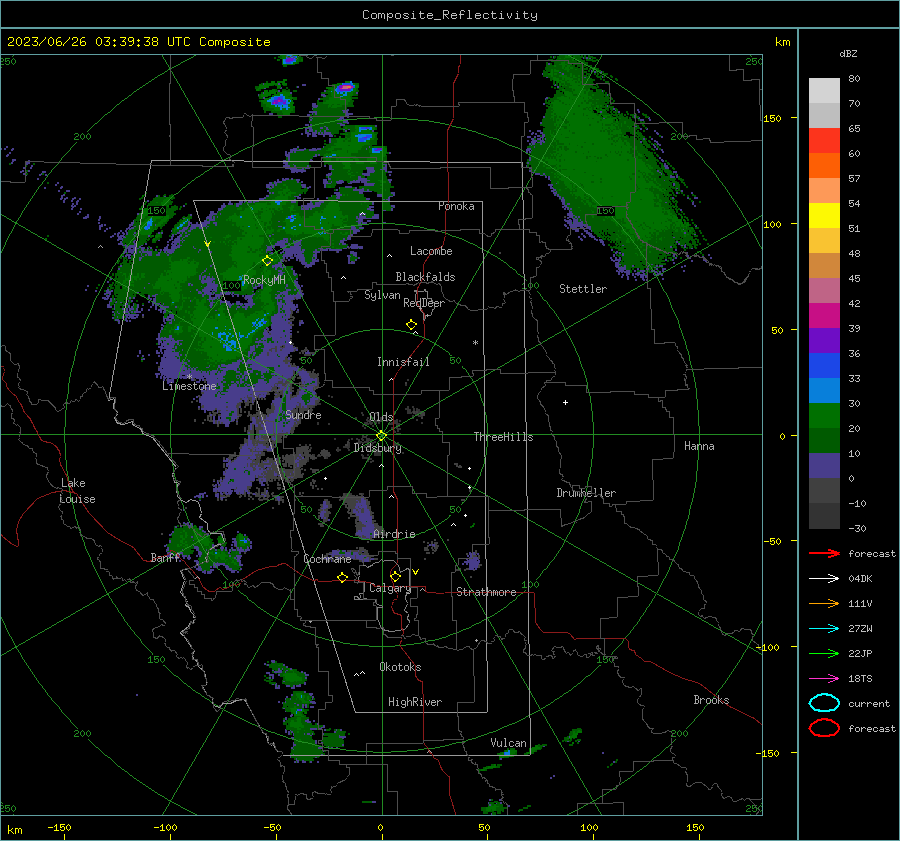Click the ThreeHills city label
Viewport: 900px width, 841px height.
point(503,437)
